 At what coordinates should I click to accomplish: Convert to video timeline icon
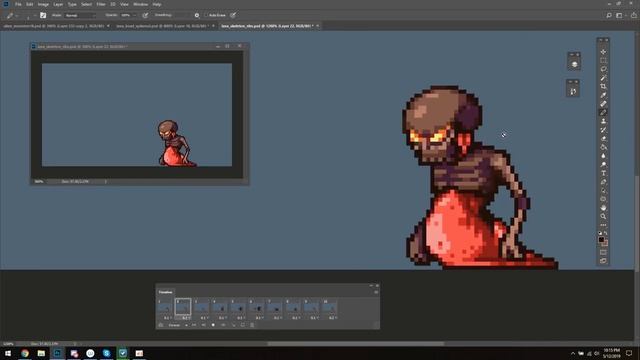(x=161, y=325)
